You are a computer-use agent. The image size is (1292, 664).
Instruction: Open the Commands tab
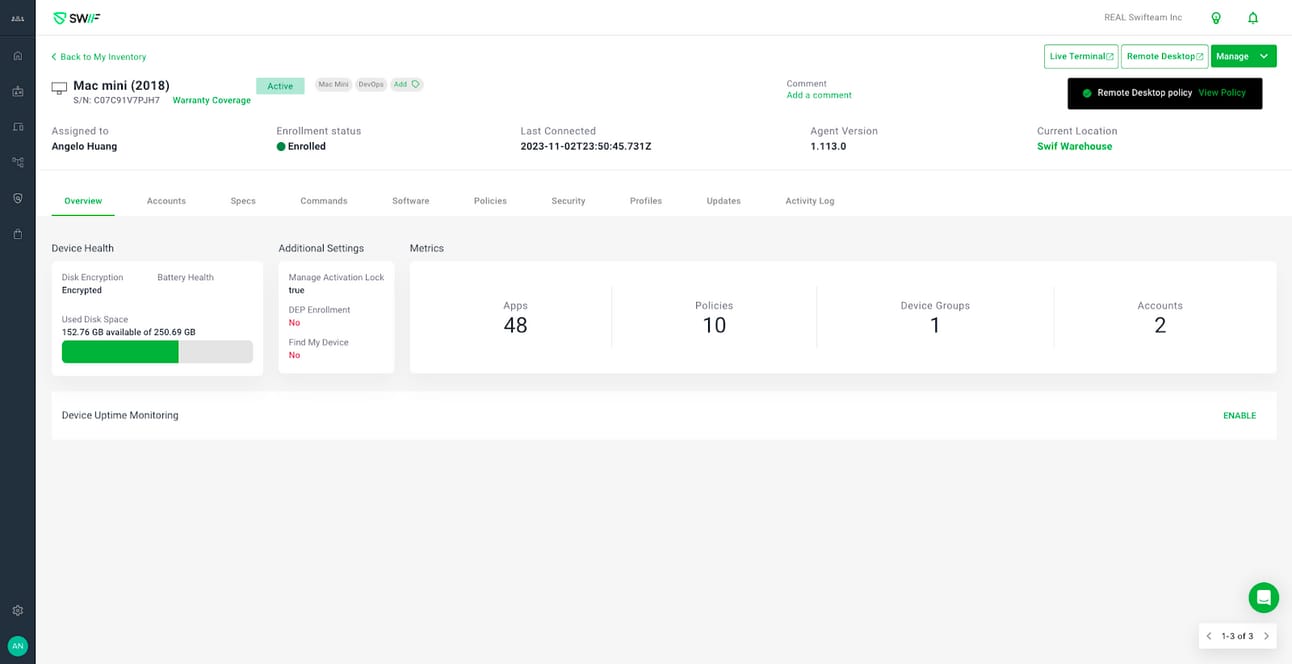pyautogui.click(x=324, y=201)
